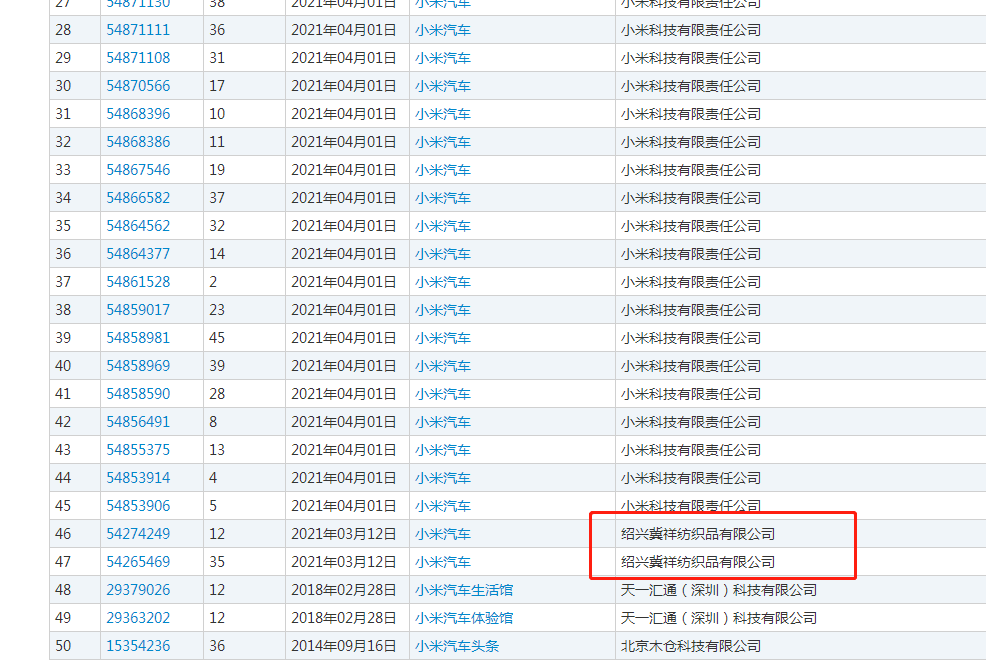Select class number 35 in row 47

[x=217, y=561]
